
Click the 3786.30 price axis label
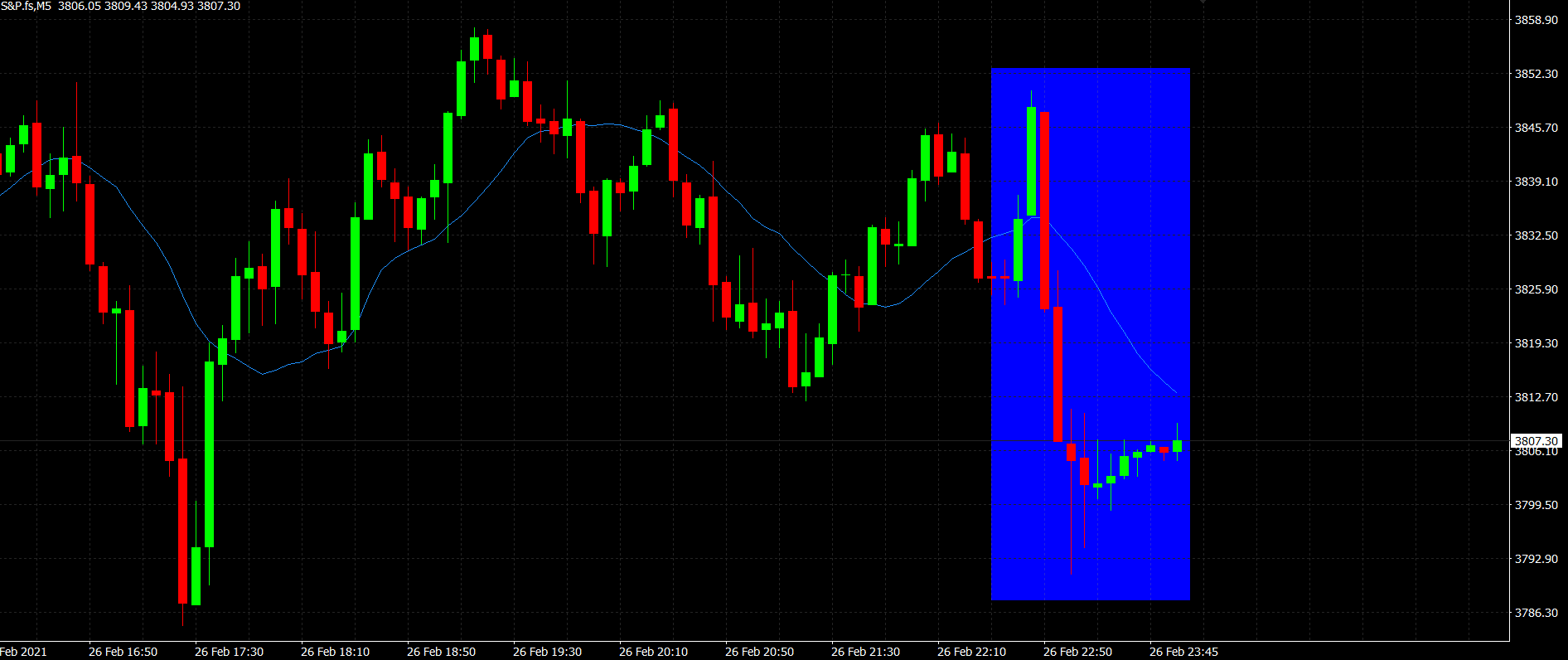tap(1536, 613)
